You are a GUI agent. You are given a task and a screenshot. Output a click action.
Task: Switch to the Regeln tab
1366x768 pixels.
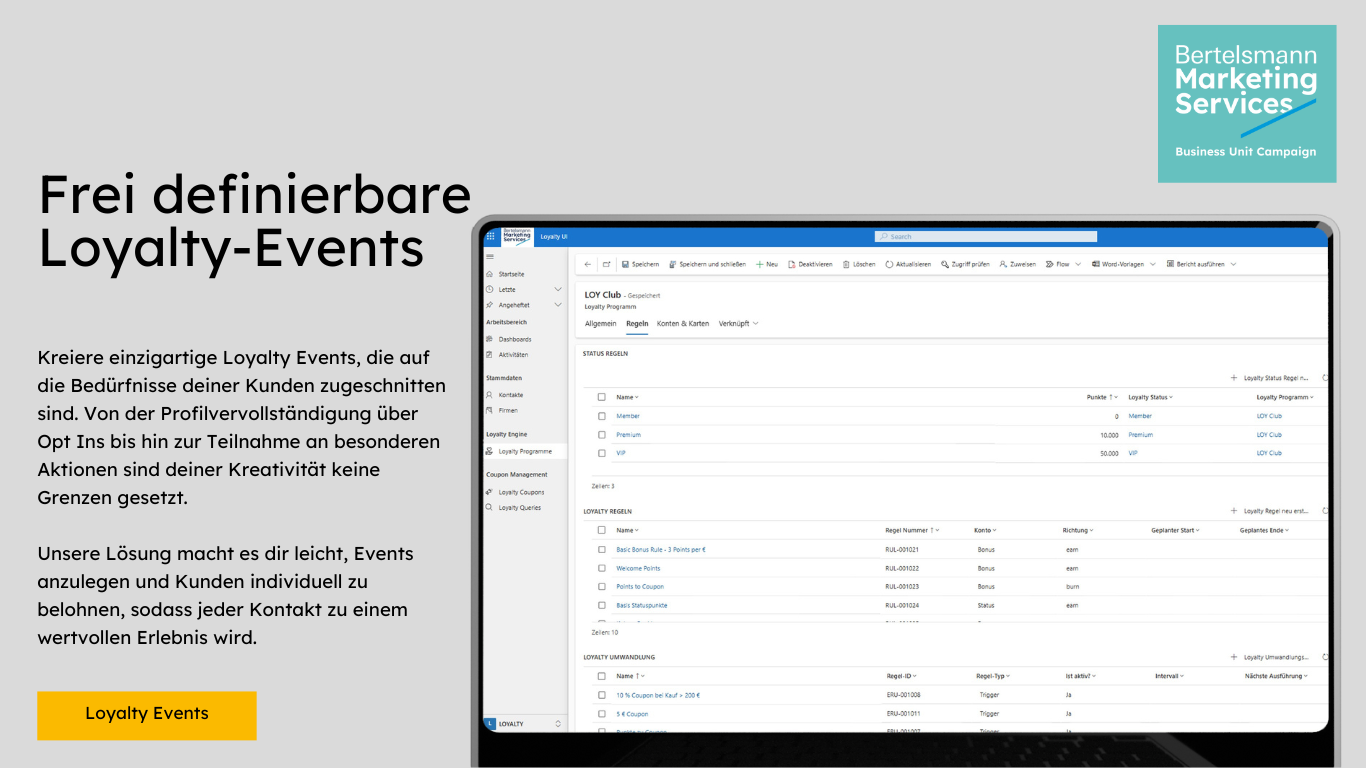[637, 324]
